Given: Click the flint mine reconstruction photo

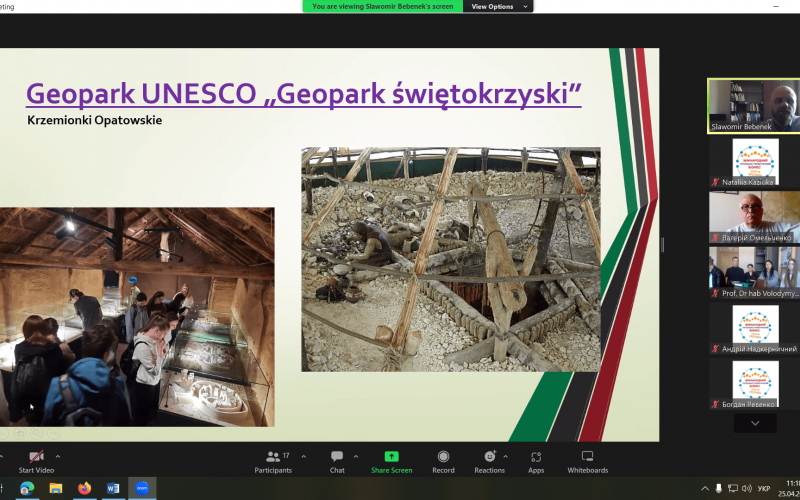Looking at the screenshot, I should [451, 259].
